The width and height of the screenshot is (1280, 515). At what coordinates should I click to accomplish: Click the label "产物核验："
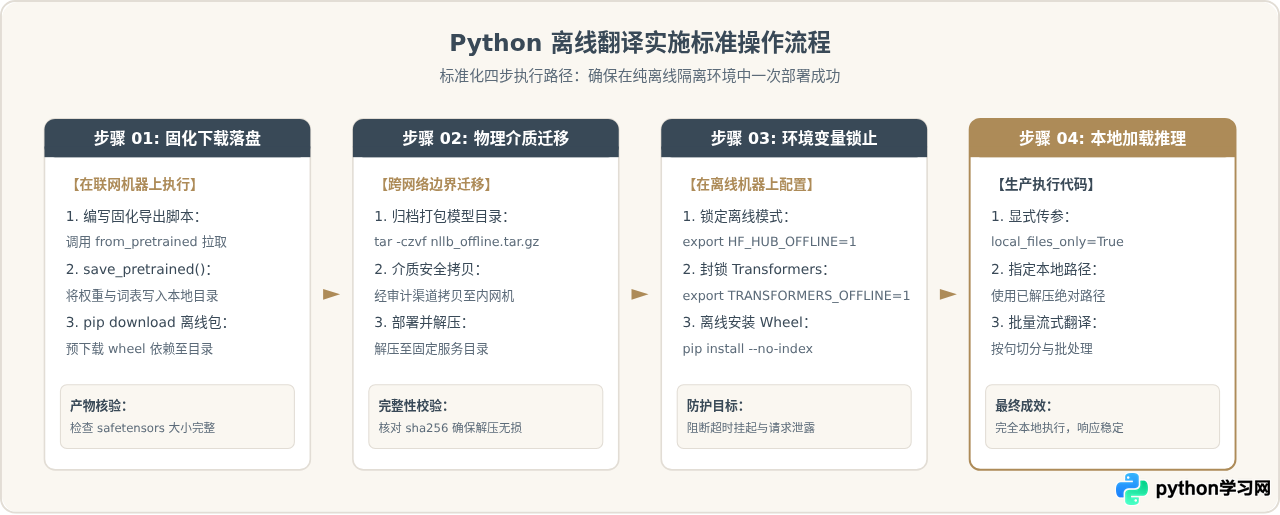click(x=98, y=406)
